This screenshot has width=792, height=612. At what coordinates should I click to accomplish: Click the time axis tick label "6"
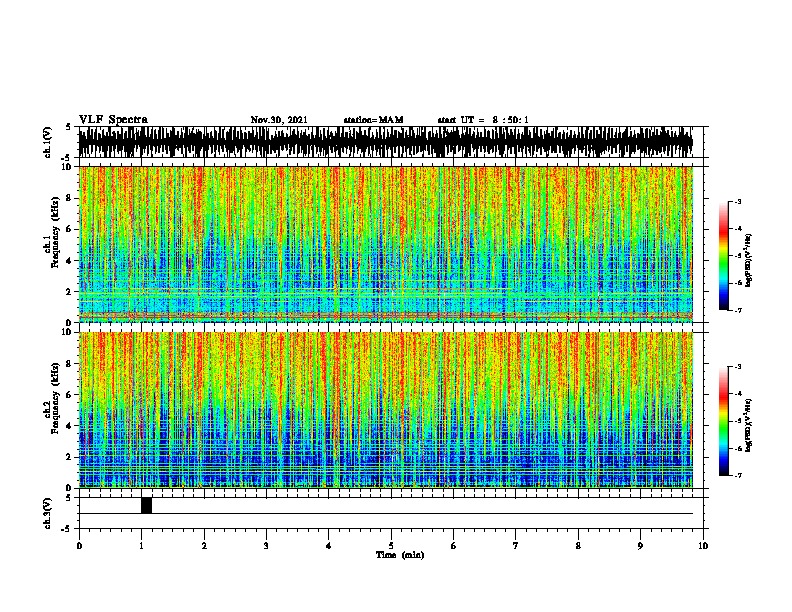coord(454,546)
